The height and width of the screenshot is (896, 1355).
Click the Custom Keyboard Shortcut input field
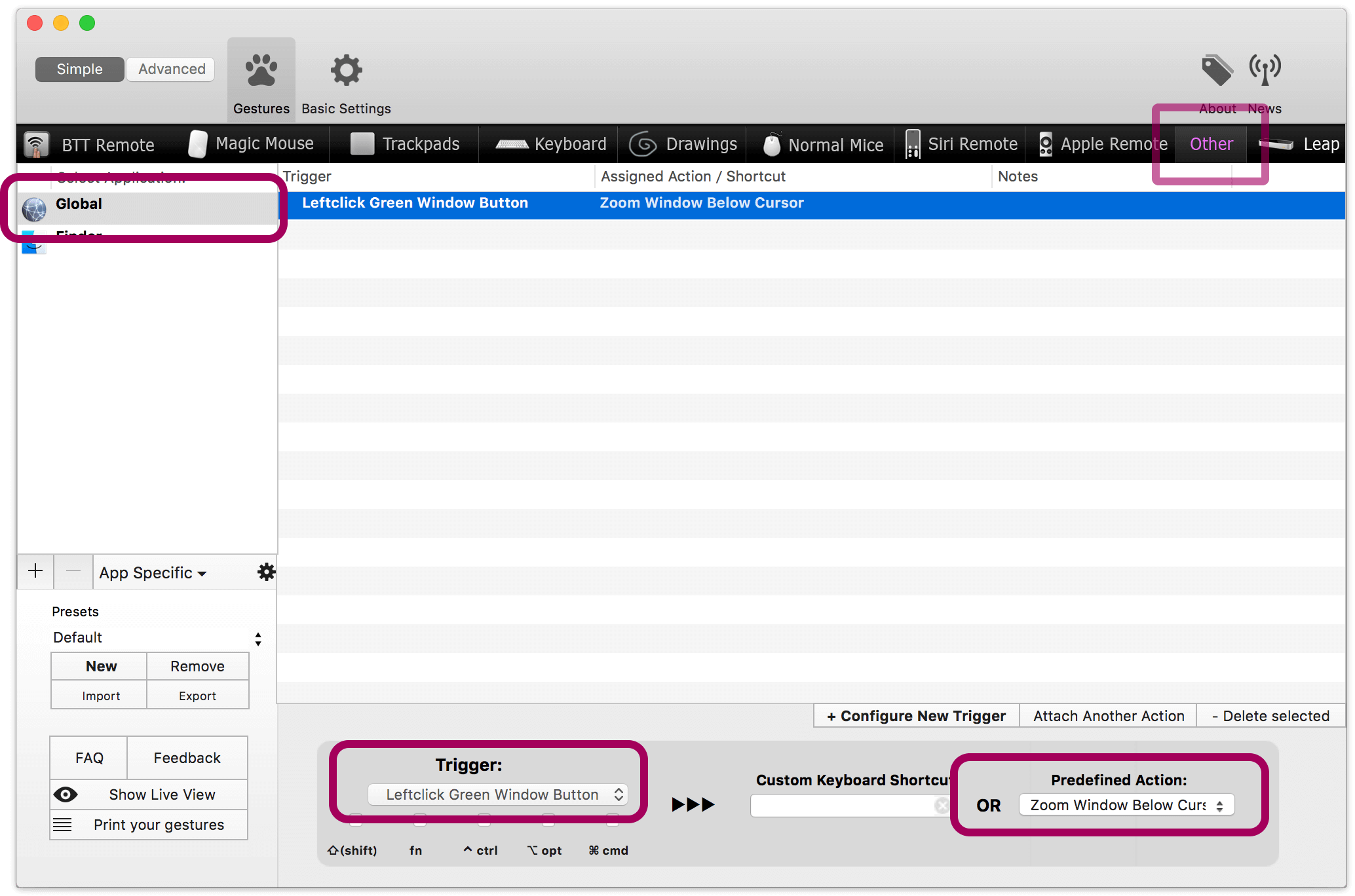(x=850, y=805)
